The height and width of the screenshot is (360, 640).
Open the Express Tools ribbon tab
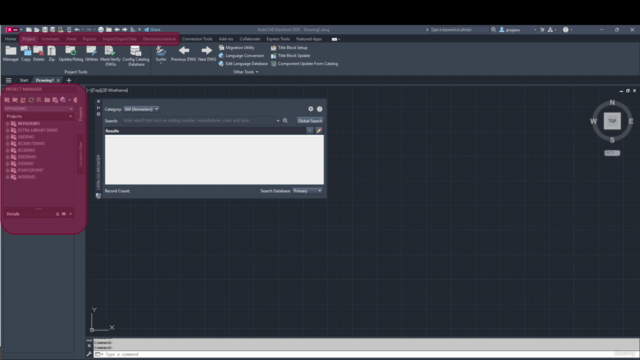[278, 39]
